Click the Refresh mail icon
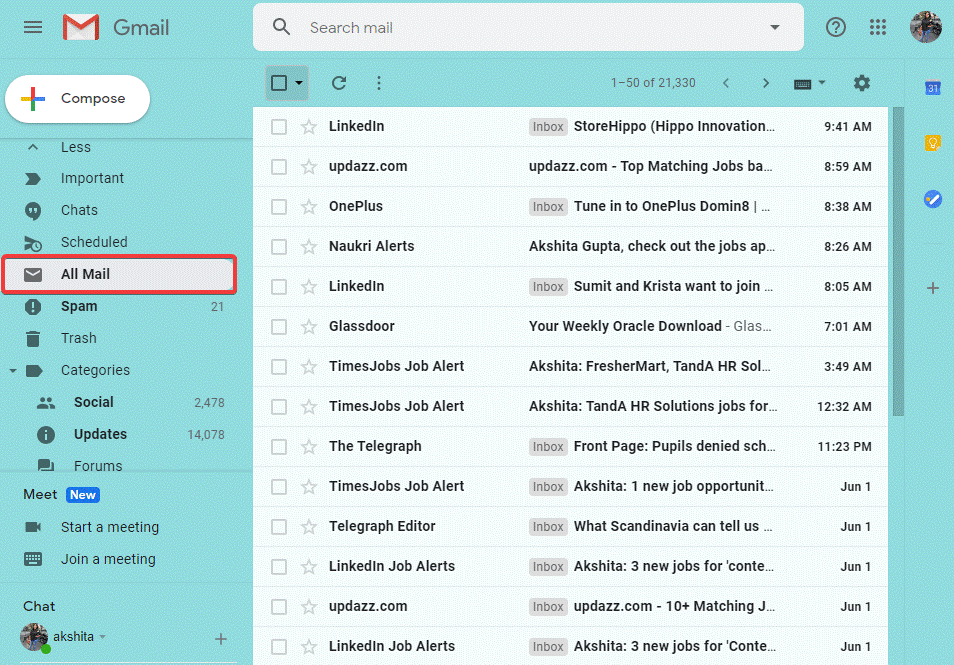 click(x=339, y=83)
